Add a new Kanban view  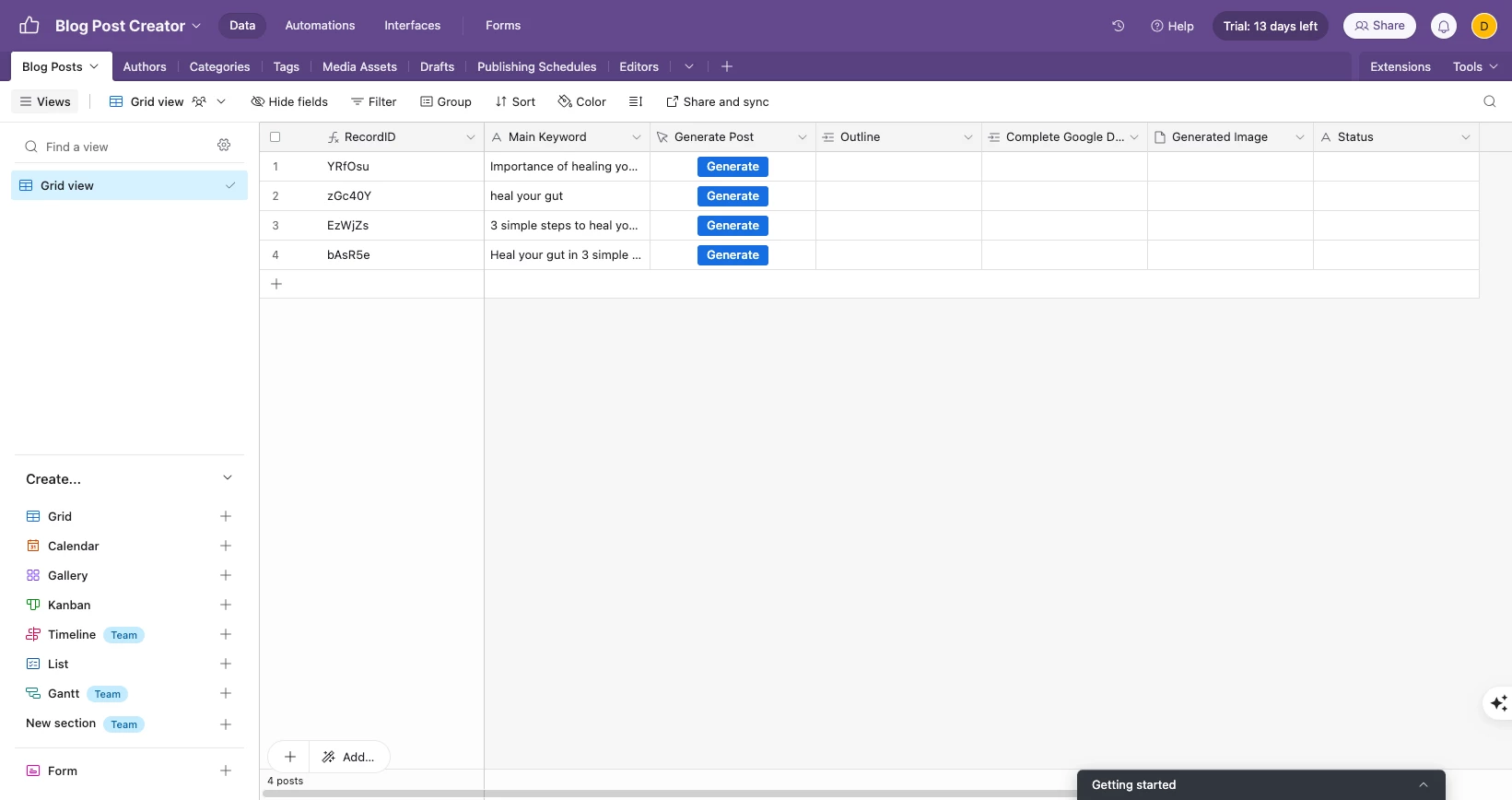226,605
